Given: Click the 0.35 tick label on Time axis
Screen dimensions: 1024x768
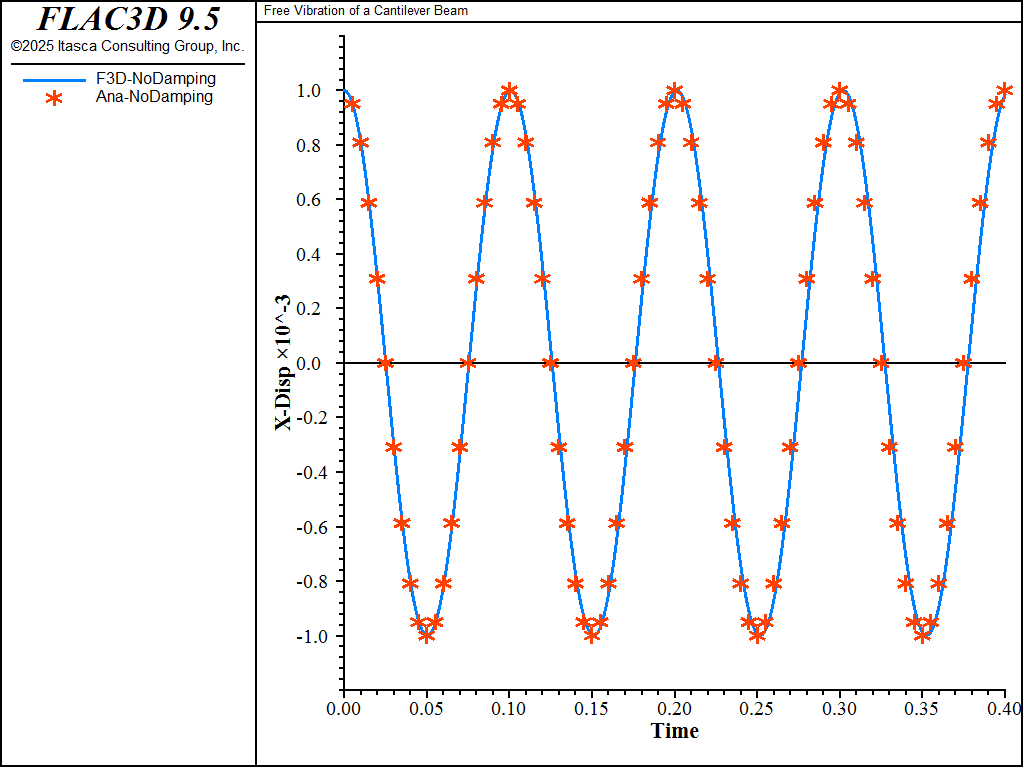Looking at the screenshot, I should click(922, 707).
